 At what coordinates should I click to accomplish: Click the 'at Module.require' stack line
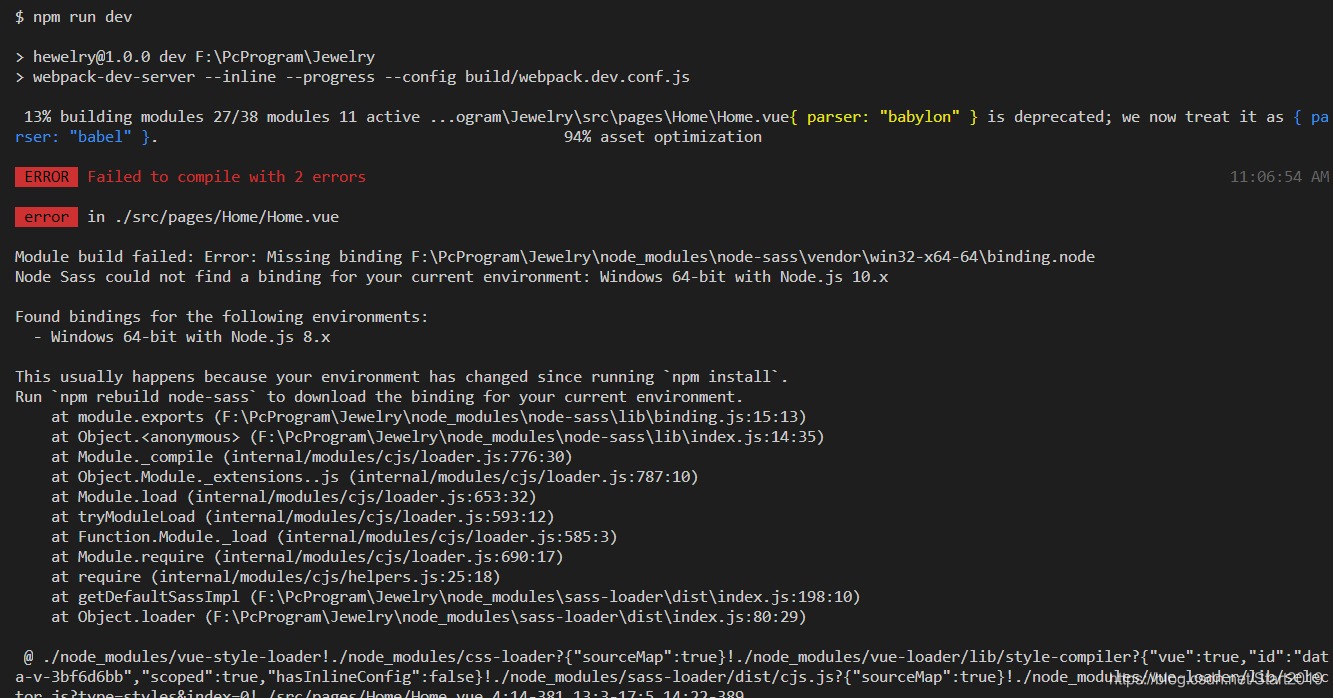tap(307, 557)
